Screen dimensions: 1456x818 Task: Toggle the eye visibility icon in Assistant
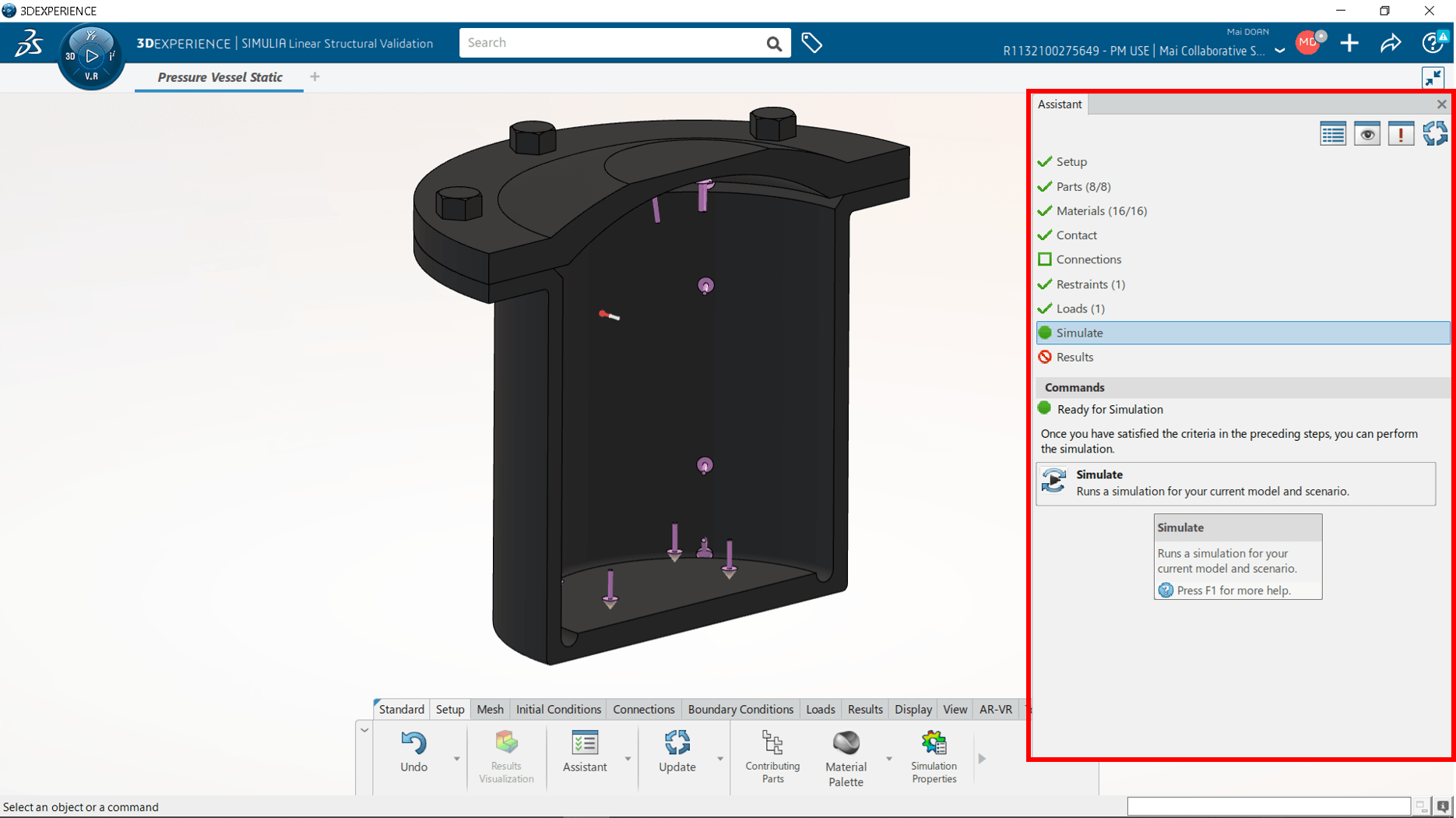tap(1366, 134)
